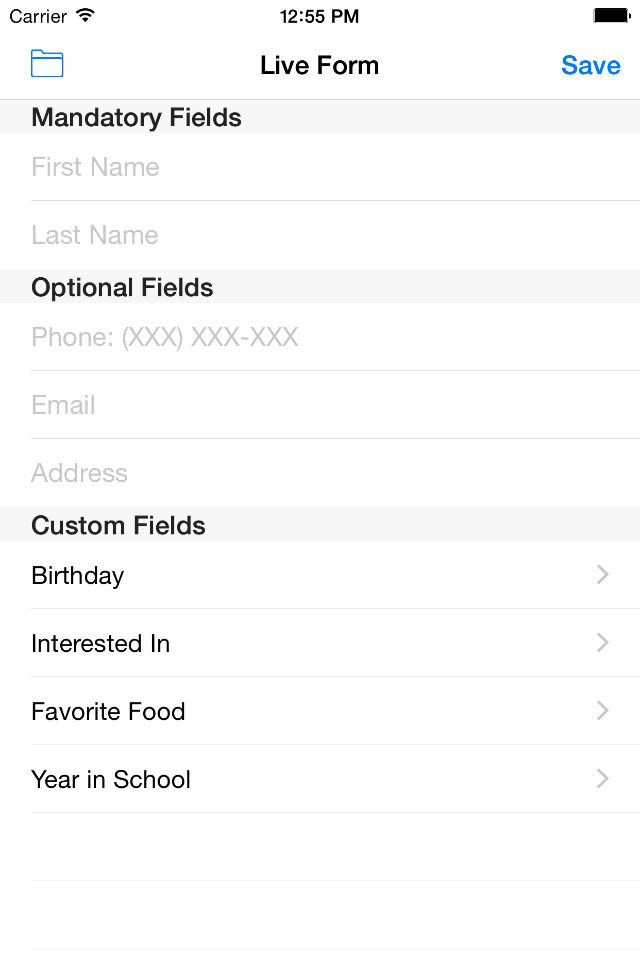Expand Birthday using its chevron arrow
The height and width of the screenshot is (960, 640).
[603, 575]
